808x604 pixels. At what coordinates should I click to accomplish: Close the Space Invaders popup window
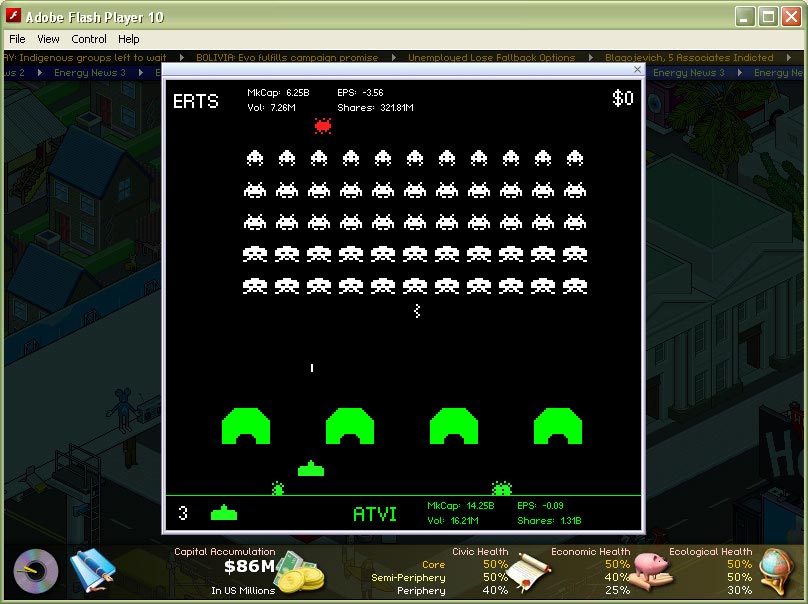(638, 70)
